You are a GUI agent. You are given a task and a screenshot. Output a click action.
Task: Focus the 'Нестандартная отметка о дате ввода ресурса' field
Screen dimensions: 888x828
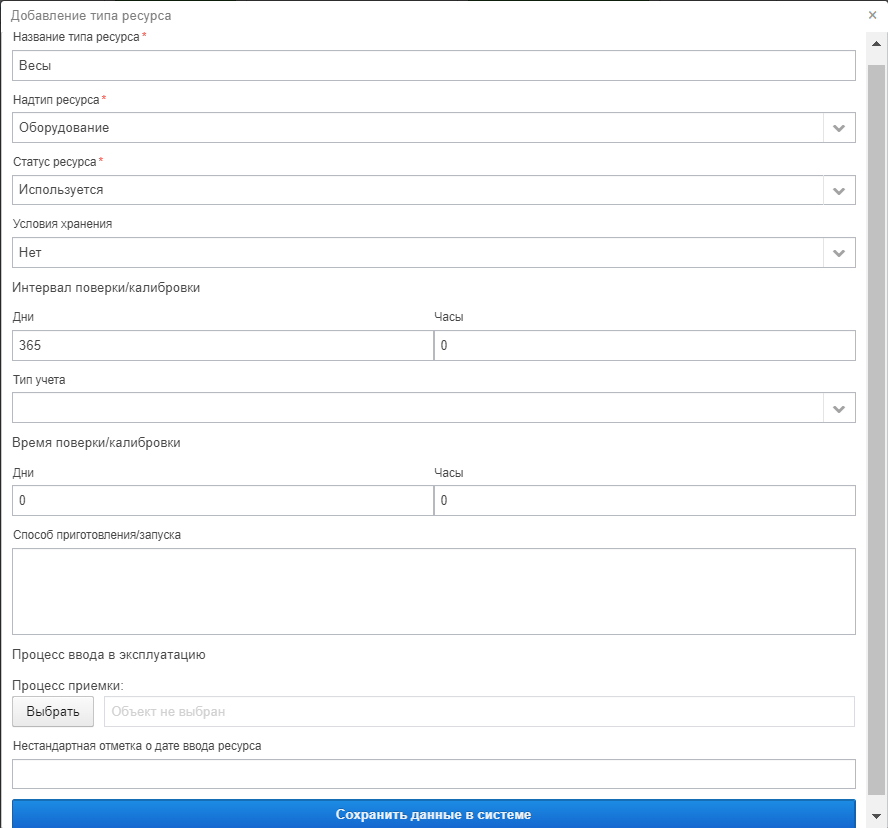pyautogui.click(x=434, y=774)
